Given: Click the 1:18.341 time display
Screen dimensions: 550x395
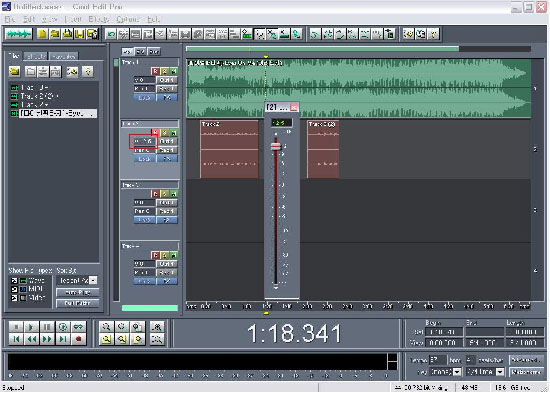Looking at the screenshot, I should click(x=294, y=333).
